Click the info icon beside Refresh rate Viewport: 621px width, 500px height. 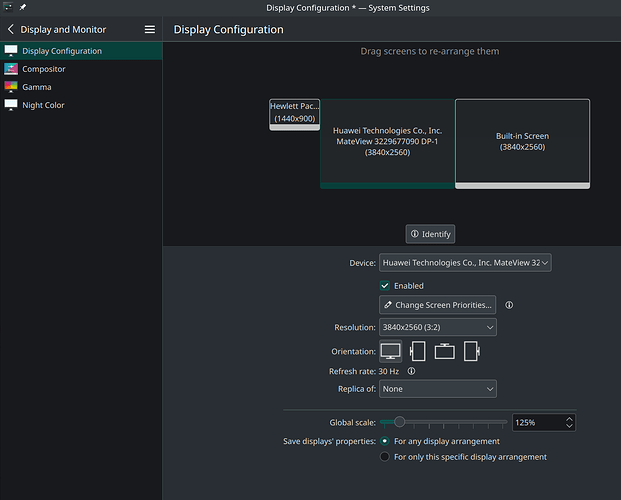411,371
